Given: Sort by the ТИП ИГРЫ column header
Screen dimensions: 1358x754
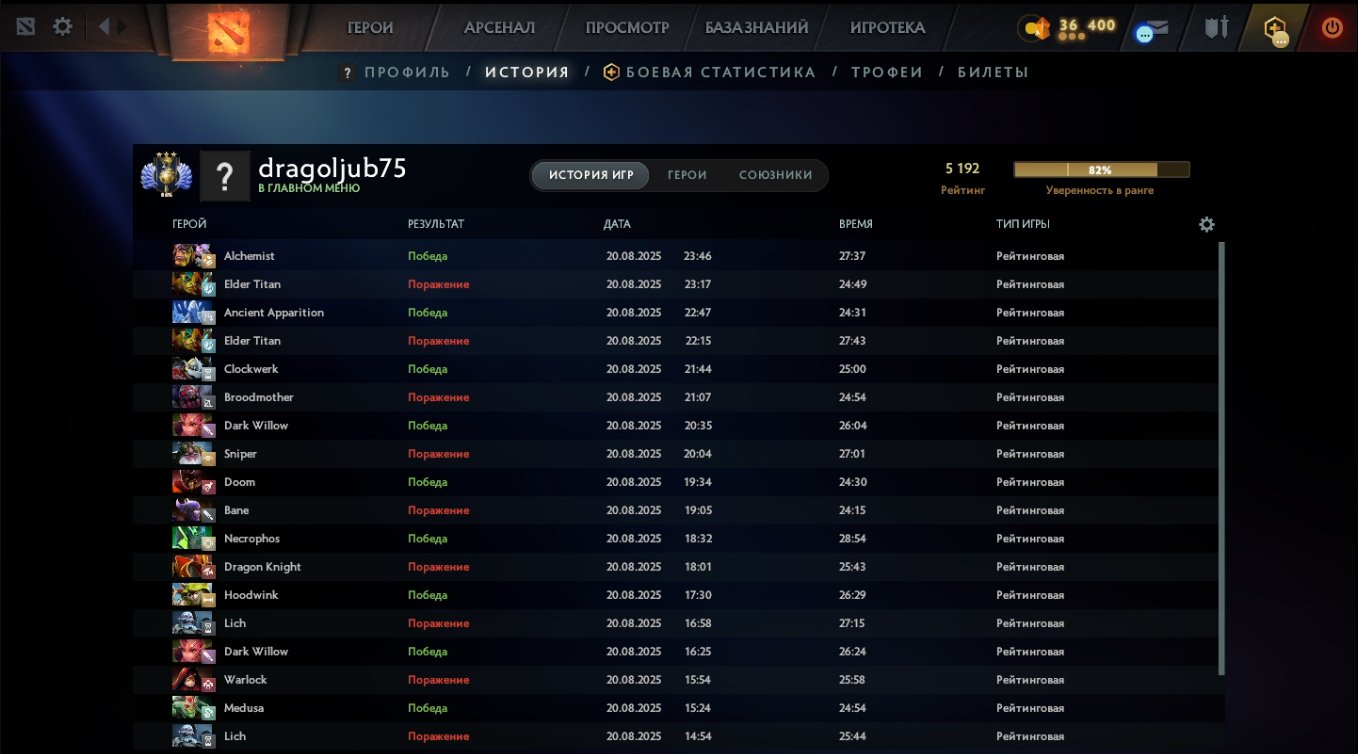Looking at the screenshot, I should point(1023,224).
